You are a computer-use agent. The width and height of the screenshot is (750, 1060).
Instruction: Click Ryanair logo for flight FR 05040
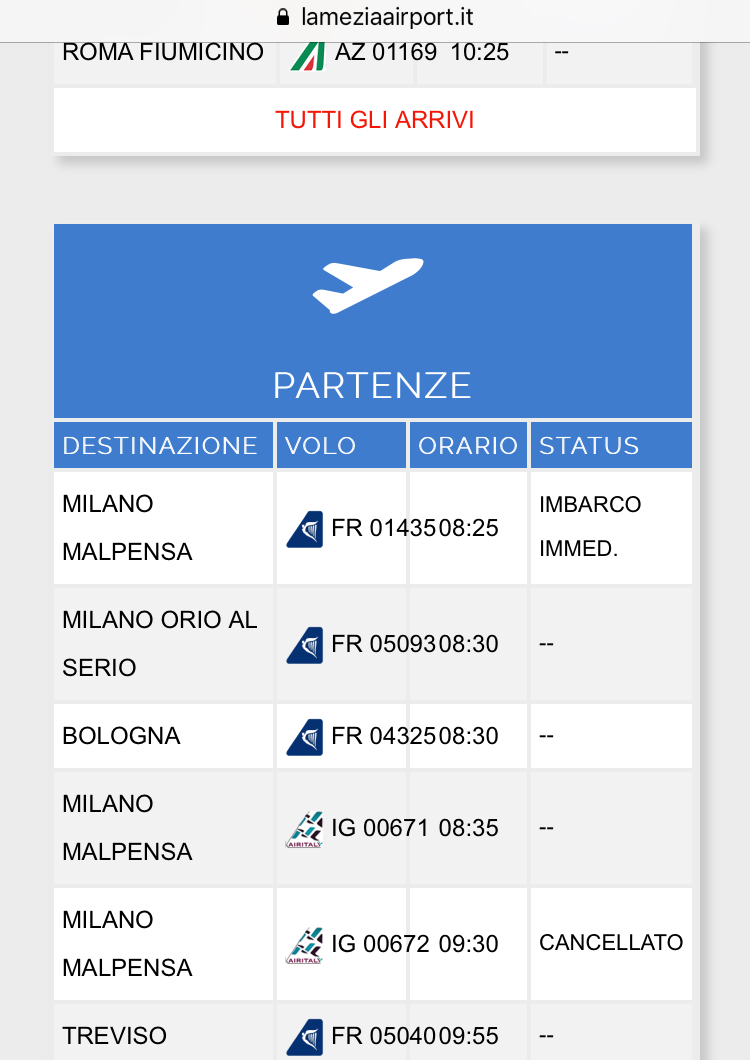click(x=305, y=1037)
